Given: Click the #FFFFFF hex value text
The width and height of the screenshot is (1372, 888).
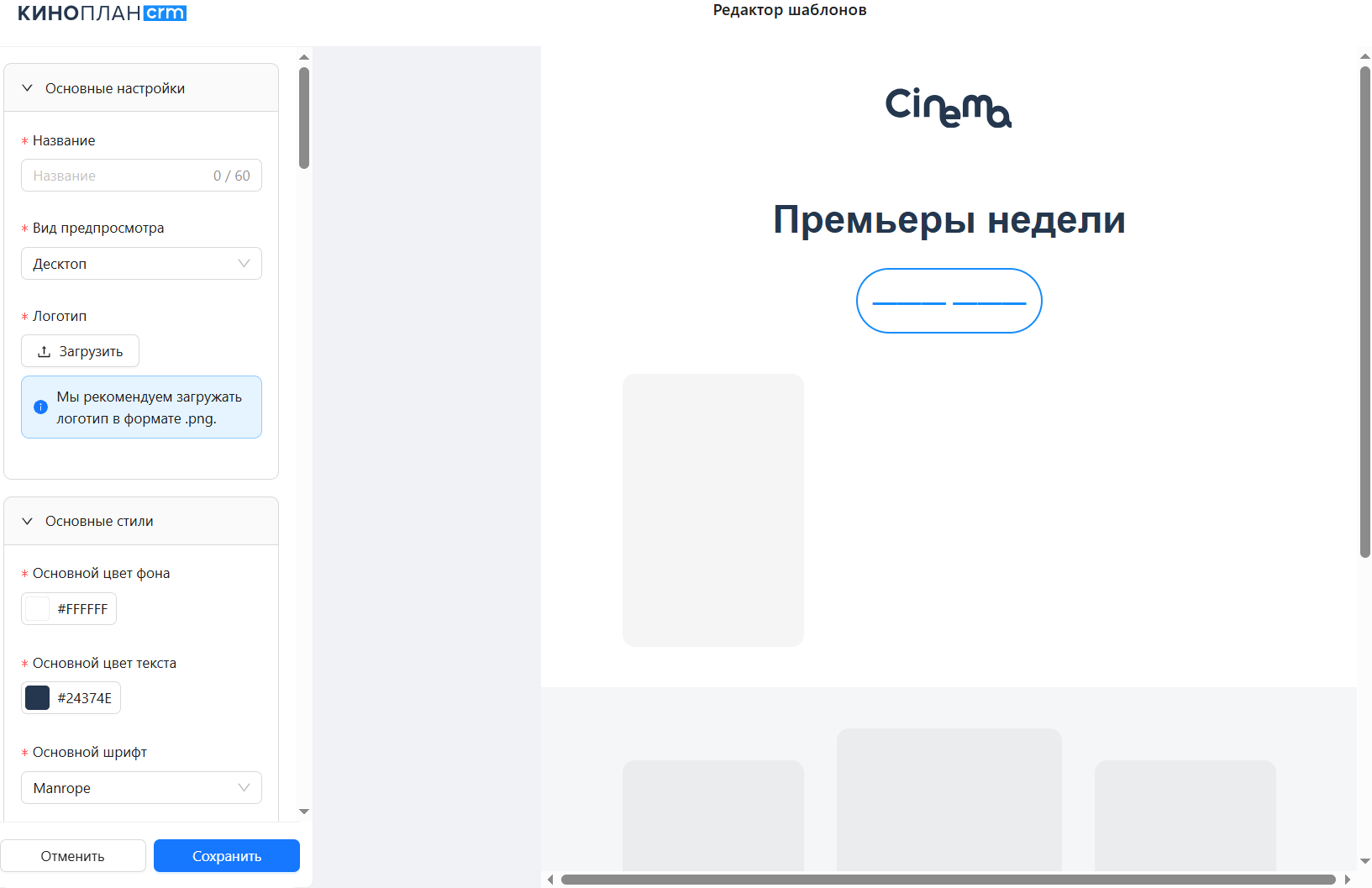Looking at the screenshot, I should pyautogui.click(x=82, y=609).
